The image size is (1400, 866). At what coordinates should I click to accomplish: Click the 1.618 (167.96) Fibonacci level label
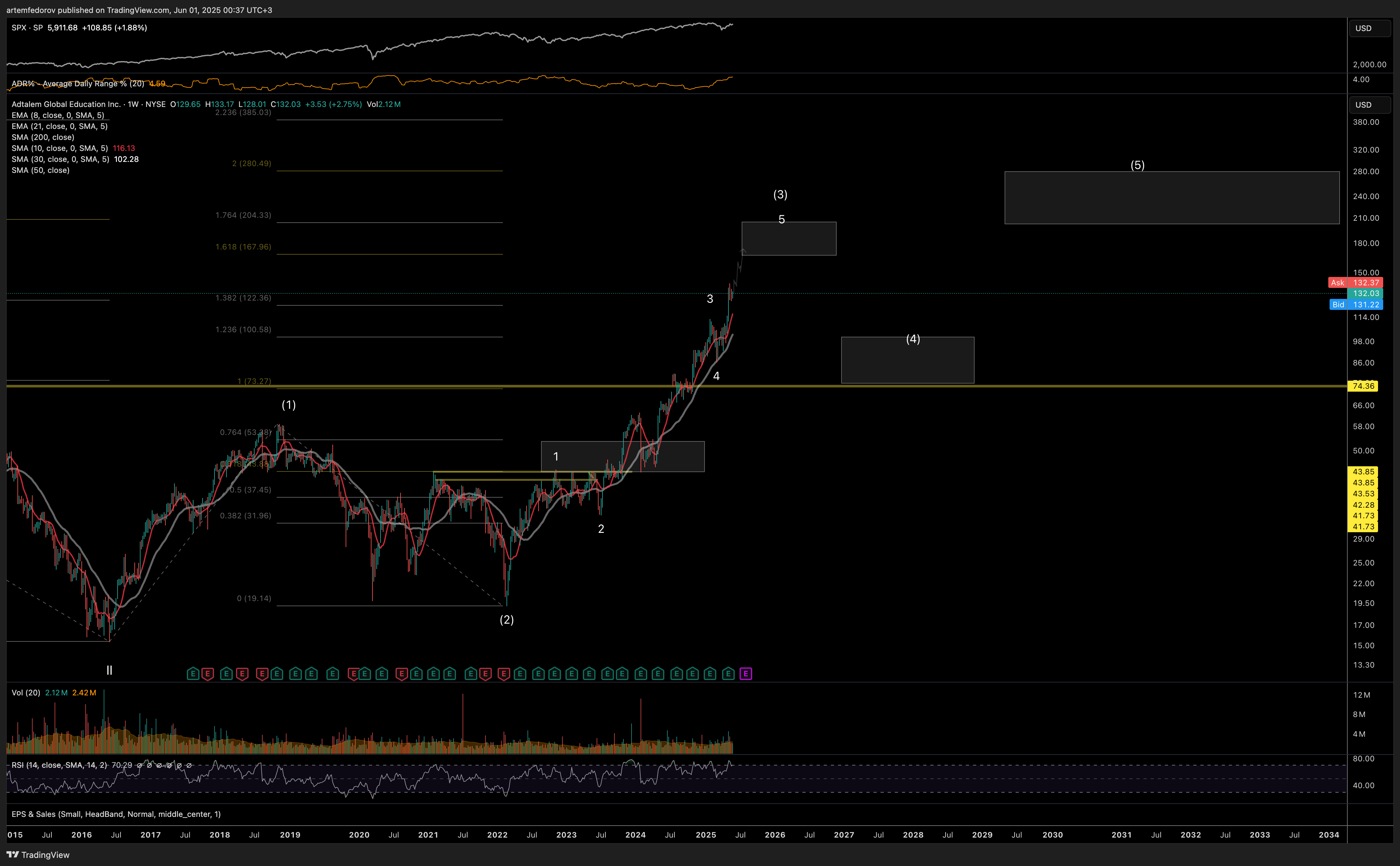point(243,246)
